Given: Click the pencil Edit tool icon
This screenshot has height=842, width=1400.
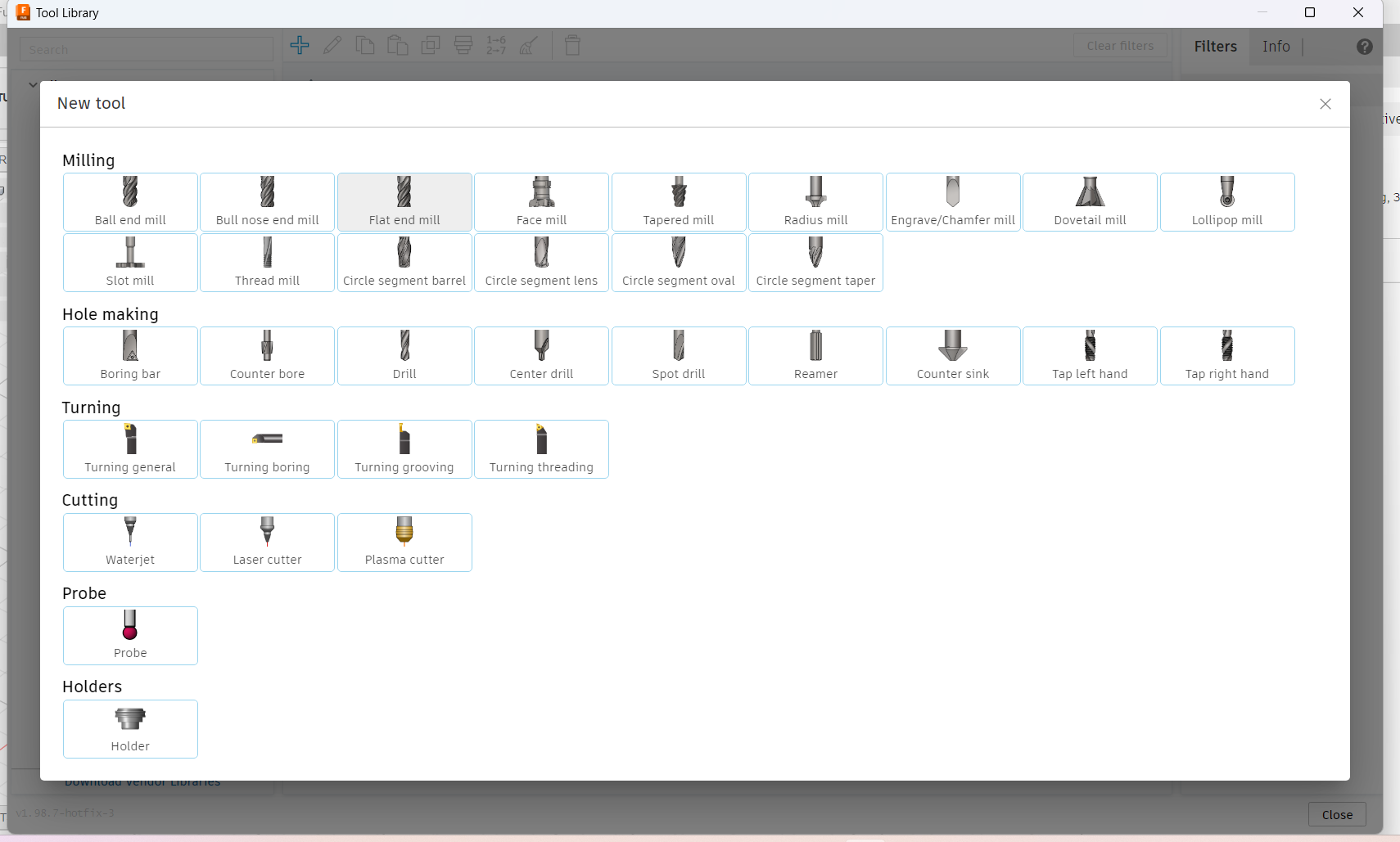Looking at the screenshot, I should (x=332, y=45).
